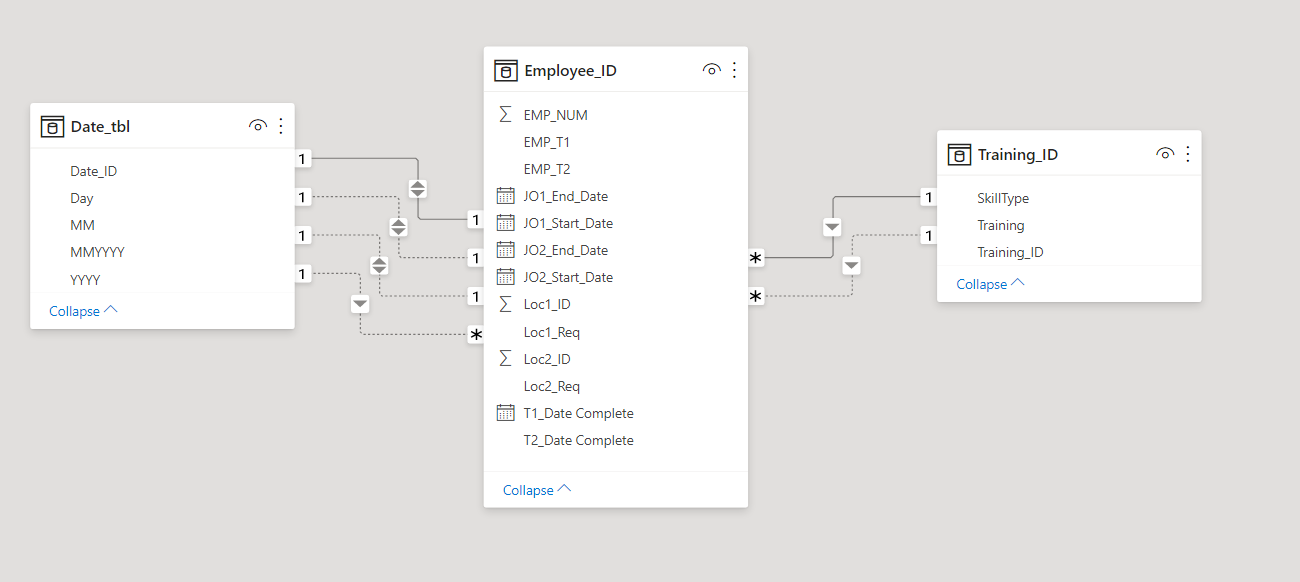This screenshot has height=582, width=1300.
Task: Click the sigma icon beside EMP_NUM
Action: [x=505, y=115]
